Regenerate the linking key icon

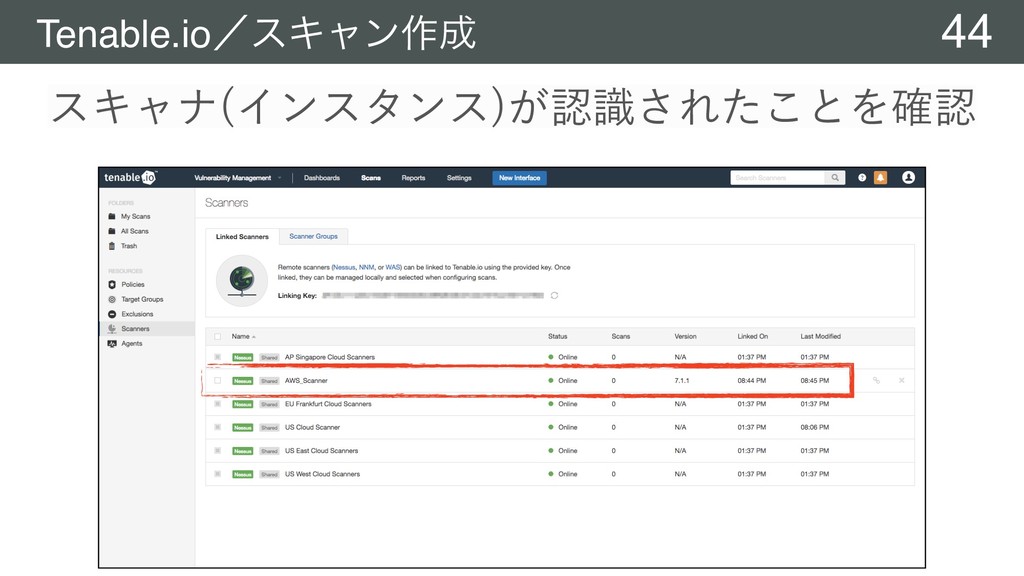(554, 296)
